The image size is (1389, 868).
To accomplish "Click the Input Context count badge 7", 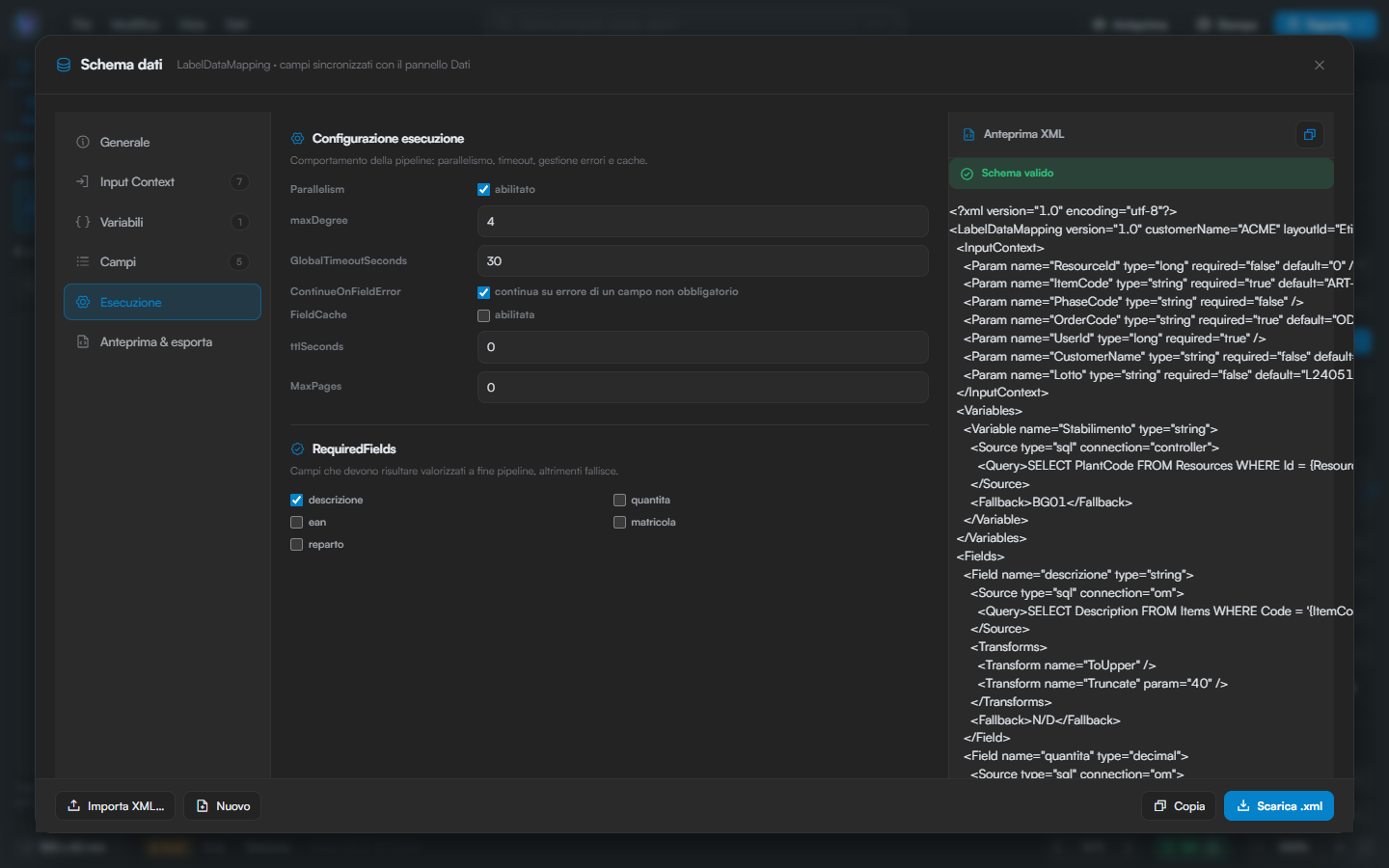I will [x=239, y=182].
